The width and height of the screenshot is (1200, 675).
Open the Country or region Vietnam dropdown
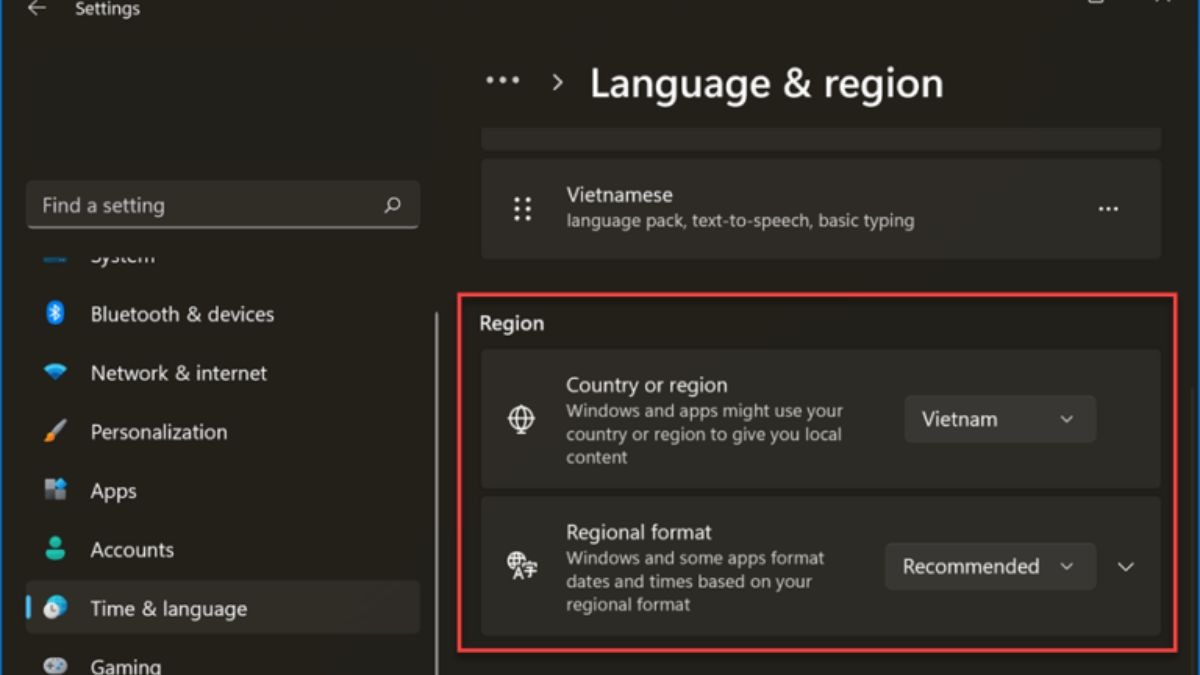click(1000, 419)
